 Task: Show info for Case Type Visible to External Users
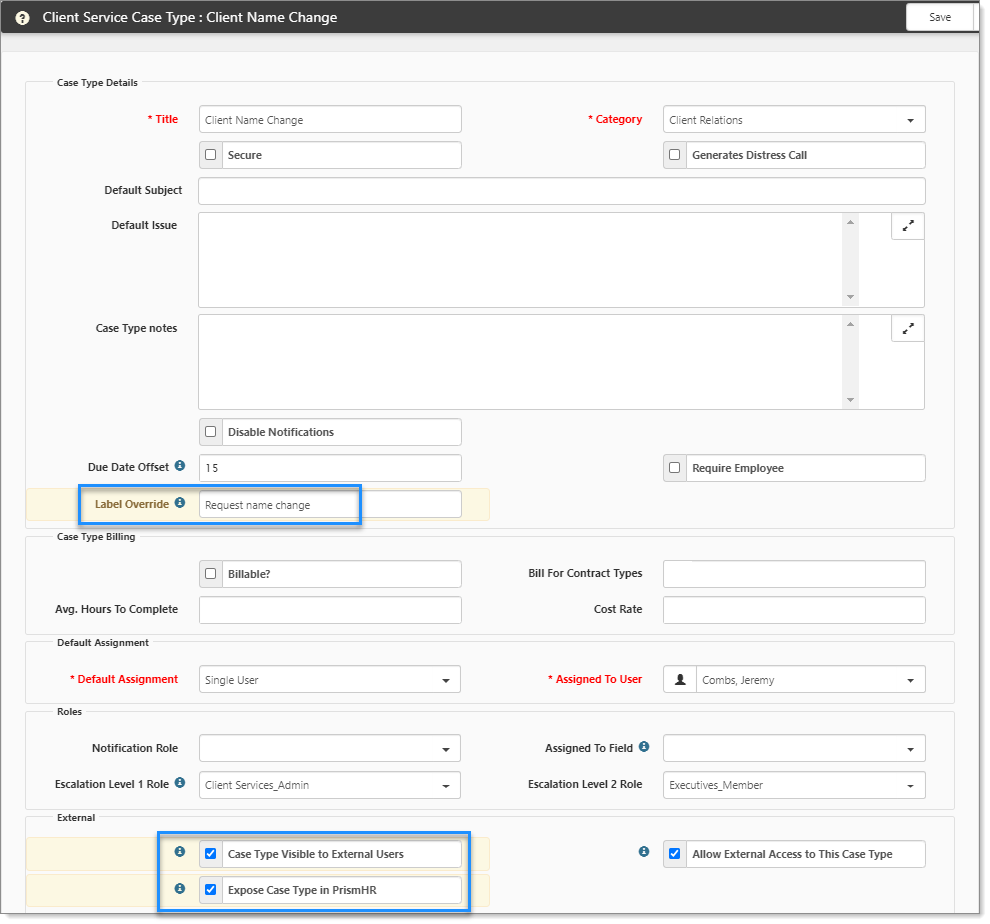click(x=180, y=852)
